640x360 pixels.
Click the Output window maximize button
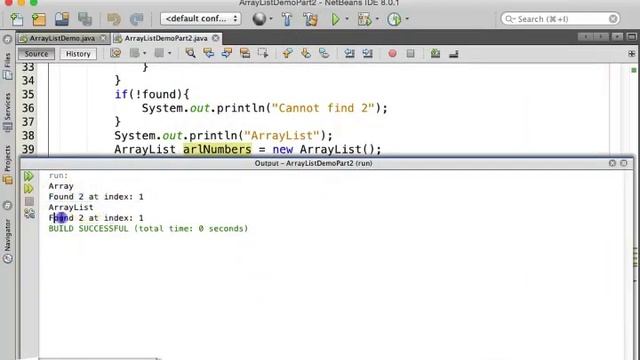tap(624, 163)
